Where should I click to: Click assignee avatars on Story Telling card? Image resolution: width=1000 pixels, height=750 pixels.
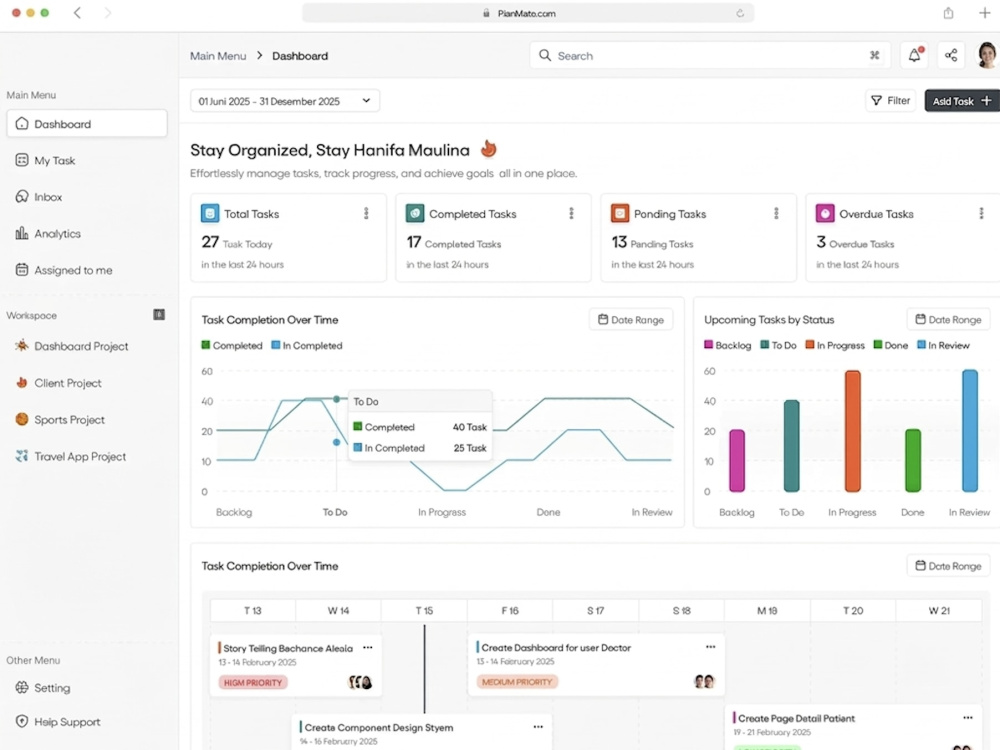pyautogui.click(x=360, y=682)
